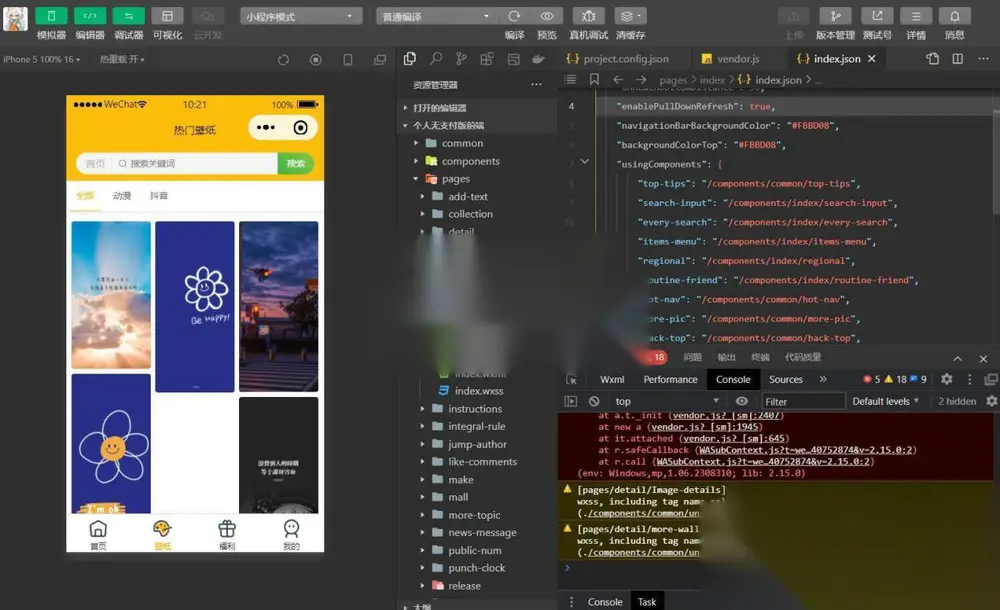The height and width of the screenshot is (610, 1000).
Task: Open the 普通编译 compile mode dropdown
Action: [436, 16]
